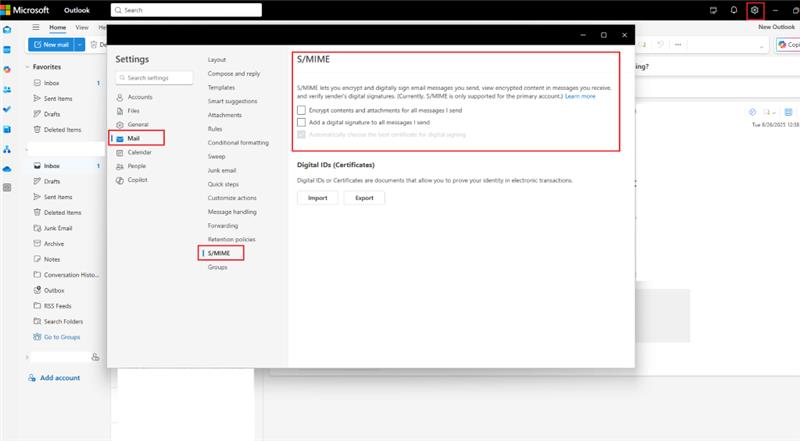Click the My Day icon left of the bell
Image resolution: width=800 pixels, height=441 pixels.
pos(713,10)
